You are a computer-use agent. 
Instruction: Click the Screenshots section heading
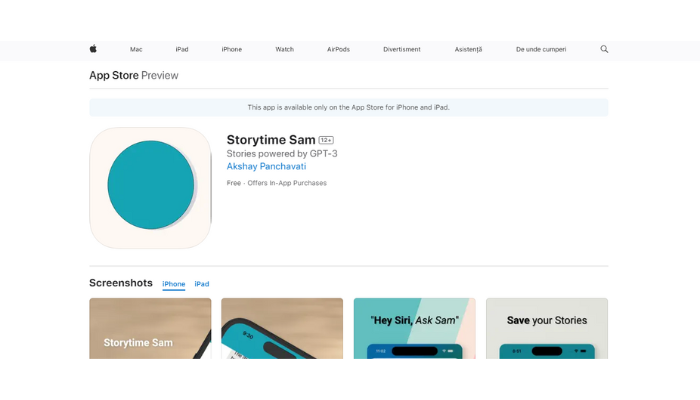121,283
